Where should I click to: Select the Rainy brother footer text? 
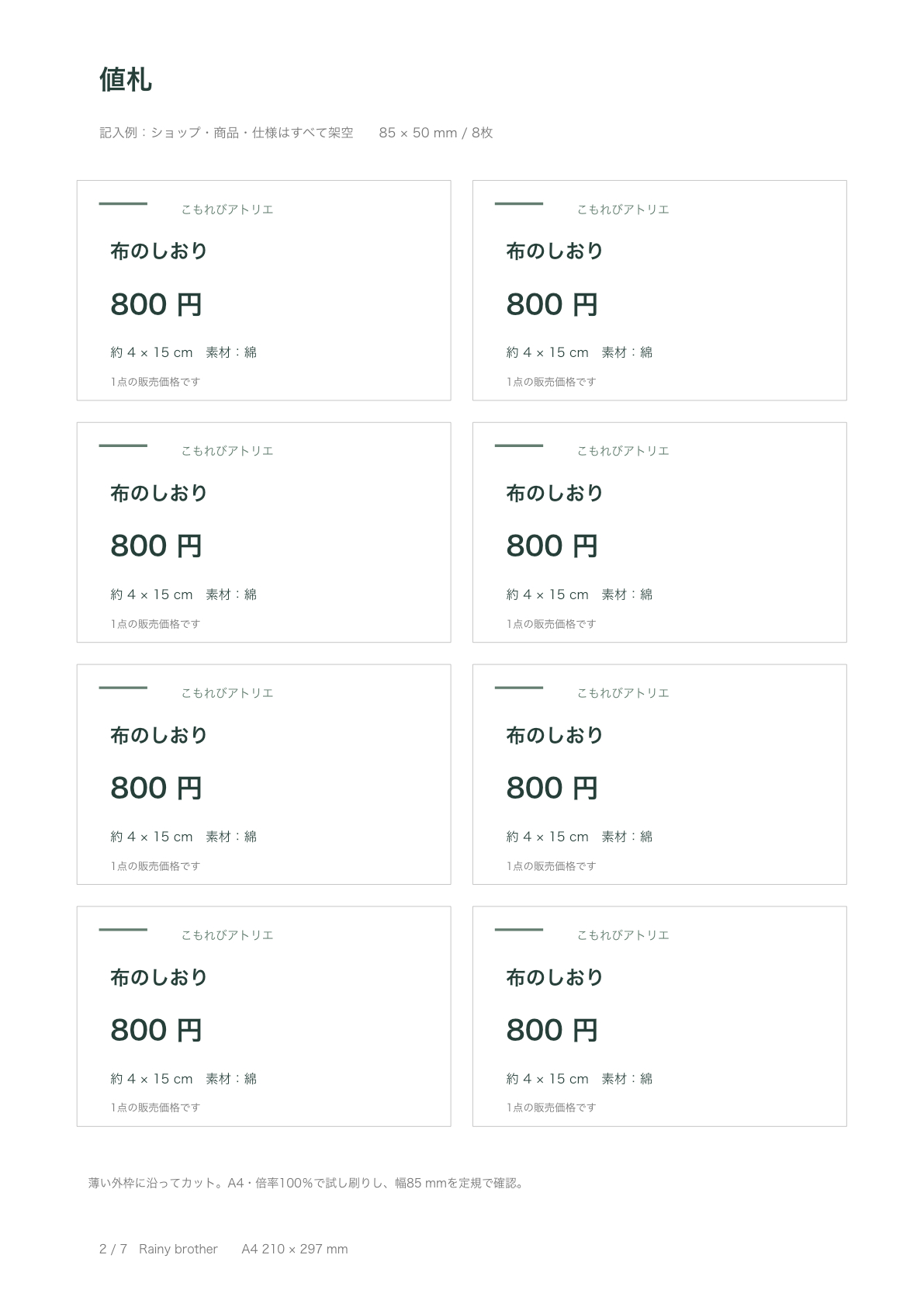tap(178, 1249)
